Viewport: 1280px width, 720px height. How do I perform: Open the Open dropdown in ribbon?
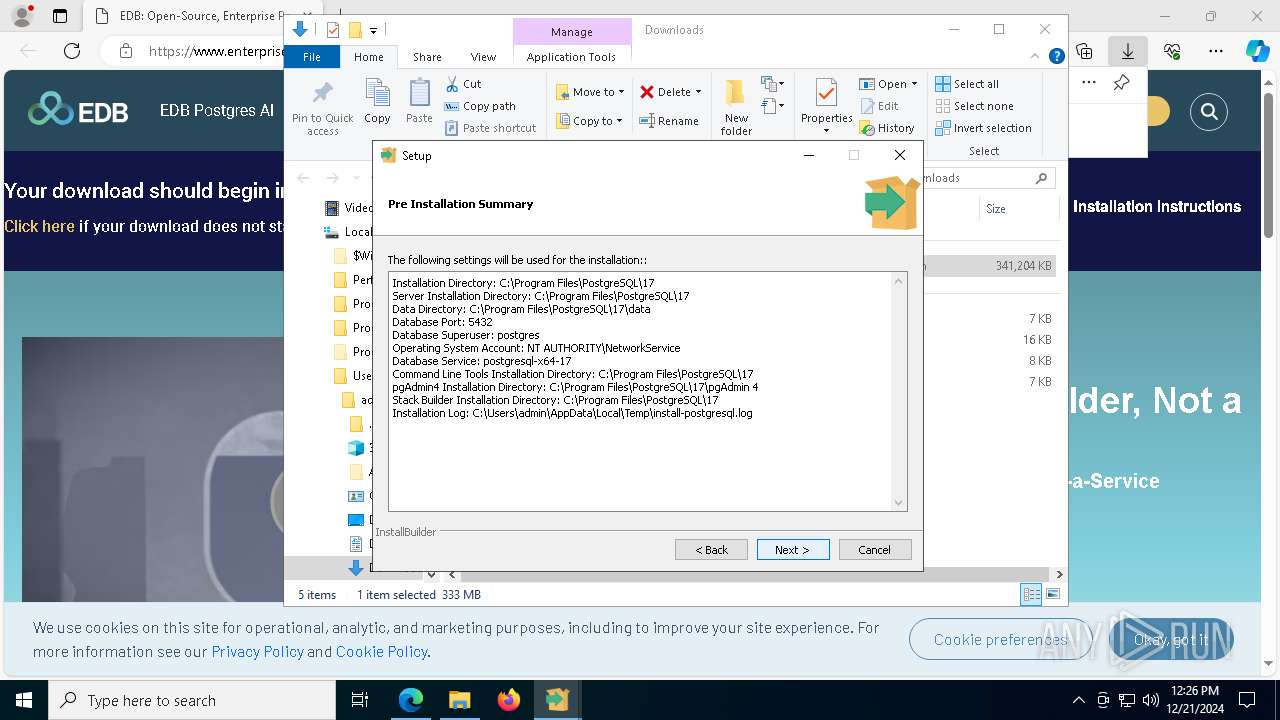[x=888, y=84]
